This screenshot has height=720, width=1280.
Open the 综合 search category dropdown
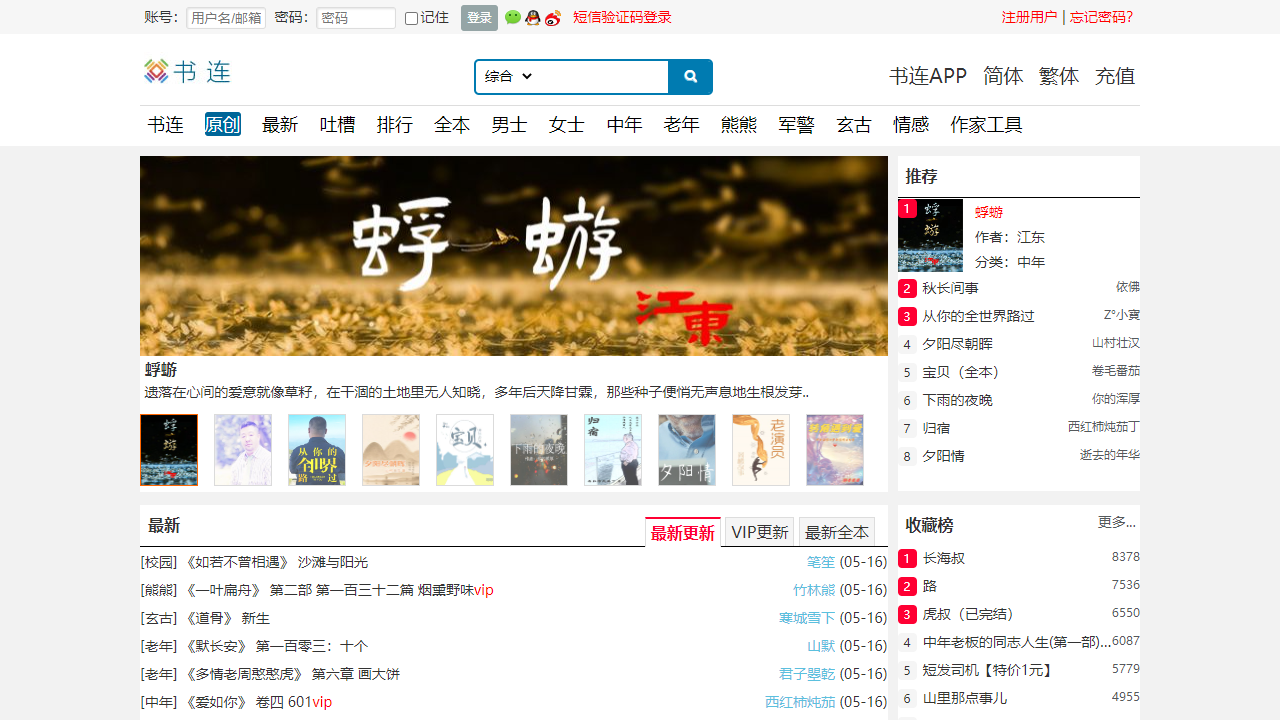508,77
